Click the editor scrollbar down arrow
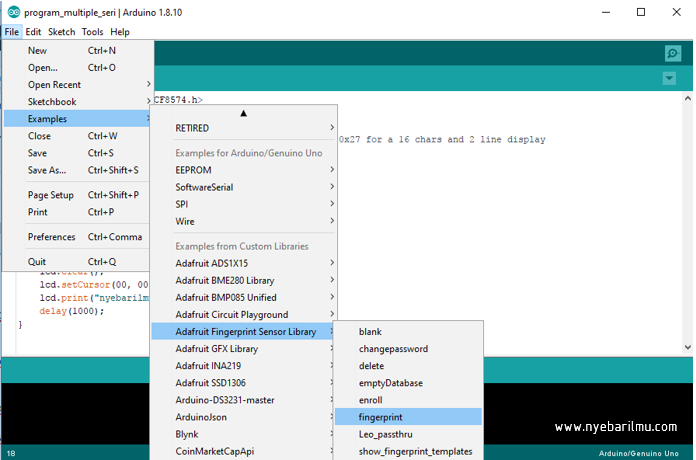This screenshot has width=696, height=460. click(x=688, y=347)
